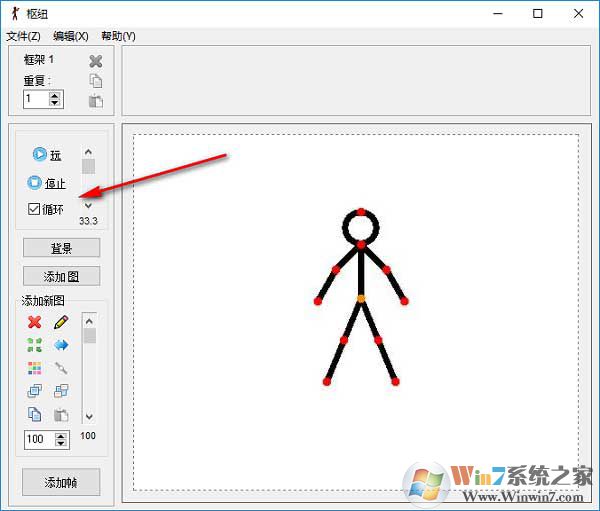
Task: Open the 编辑(X) menu
Action: click(71, 36)
